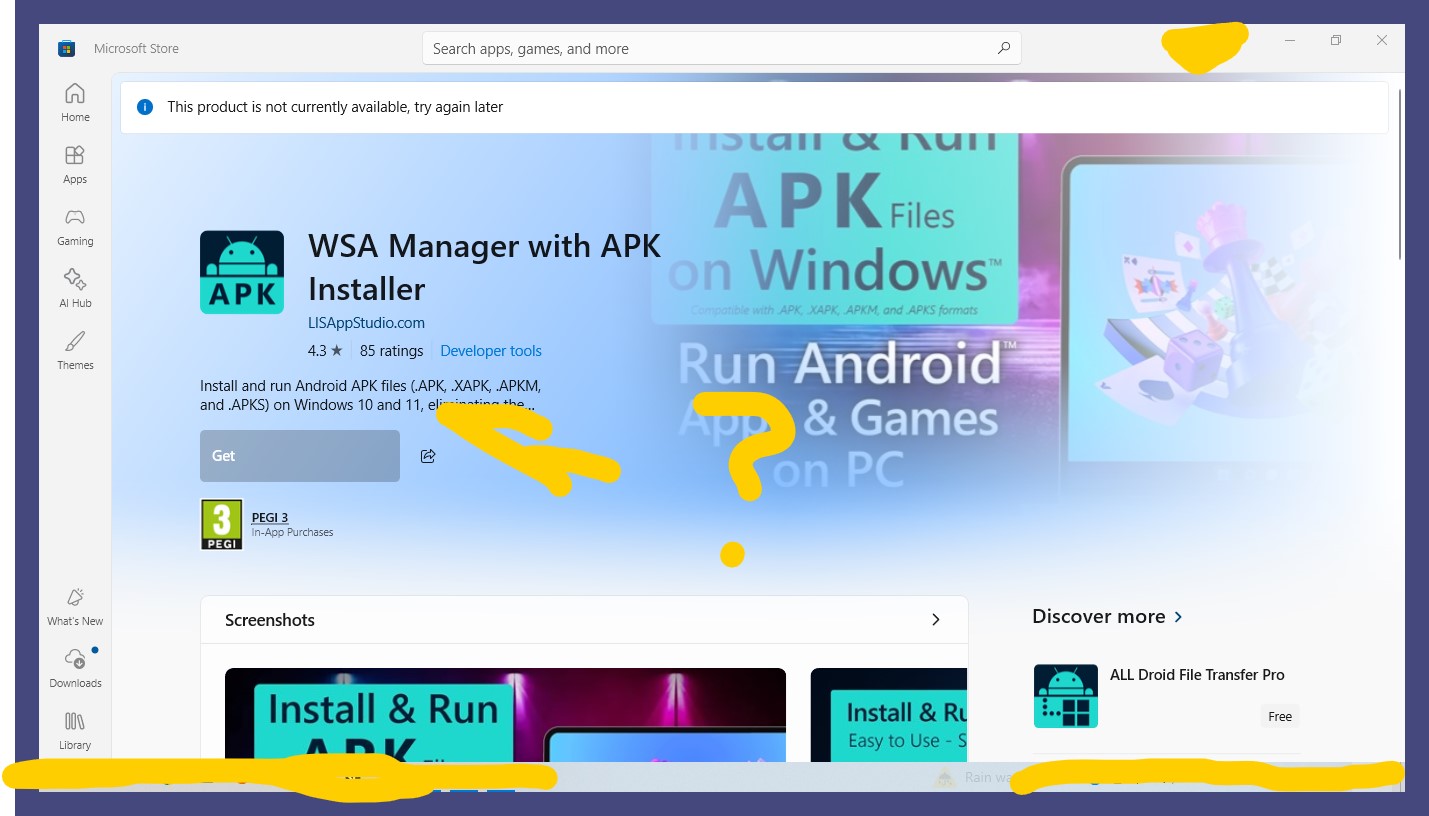Minimize the Microsoft Store window
1429x816 pixels.
(1290, 41)
